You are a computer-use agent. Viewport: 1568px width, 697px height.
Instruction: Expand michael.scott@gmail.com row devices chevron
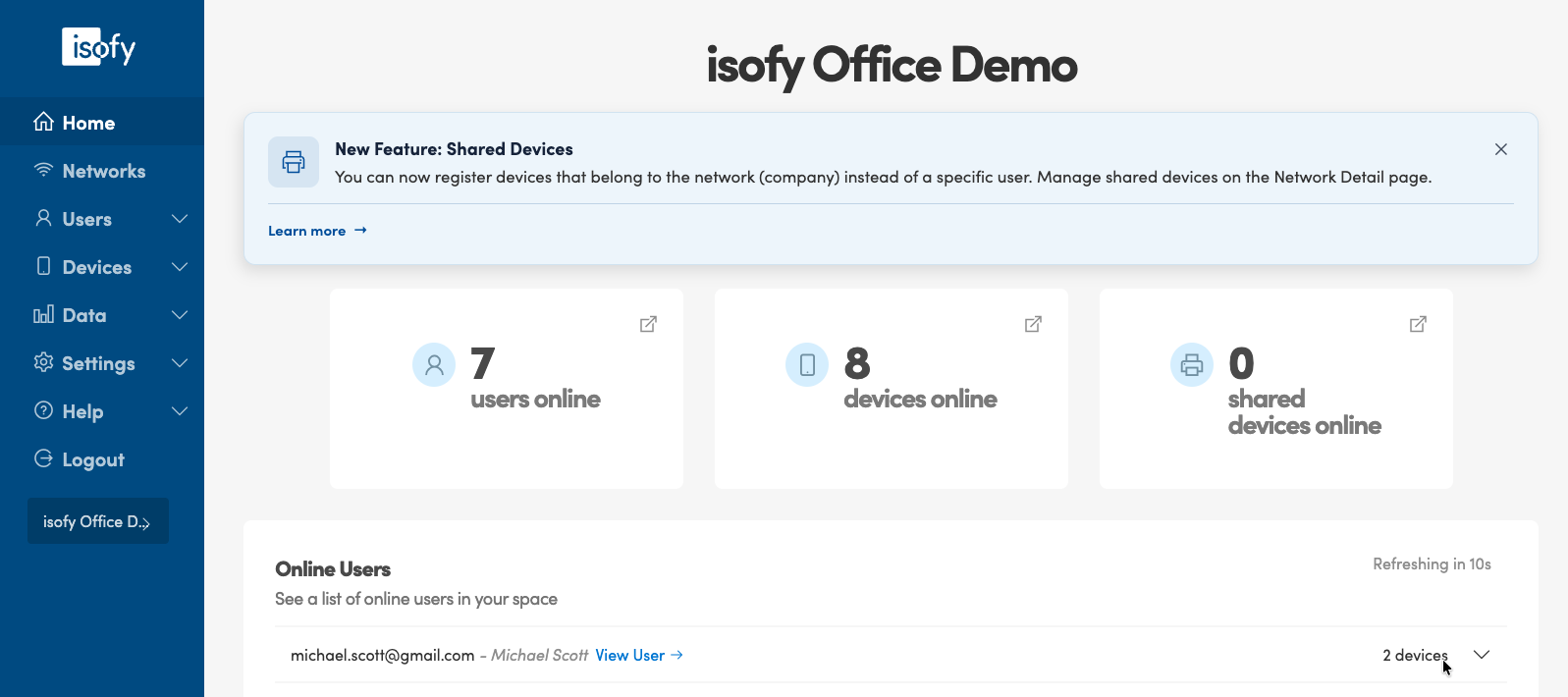click(x=1482, y=655)
